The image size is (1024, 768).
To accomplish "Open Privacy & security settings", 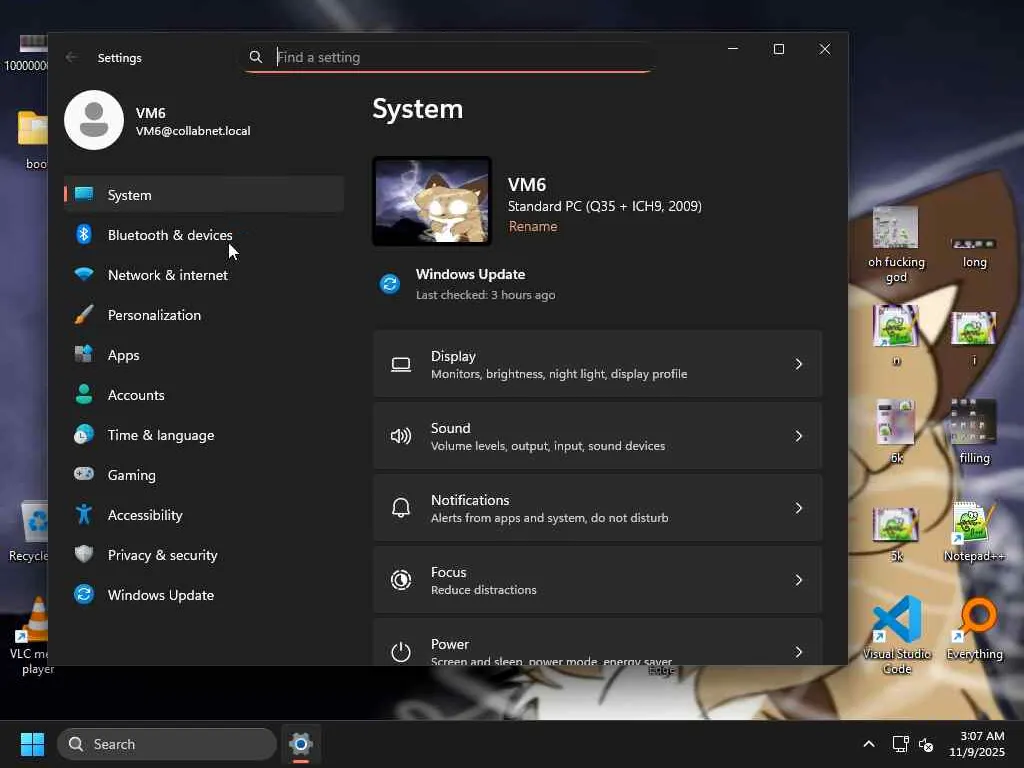I will 162,555.
